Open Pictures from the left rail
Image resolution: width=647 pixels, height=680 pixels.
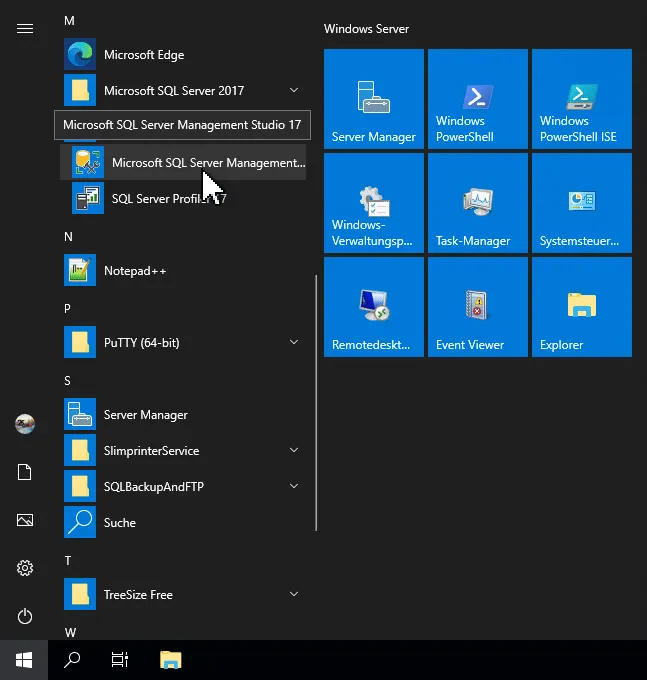[25, 520]
